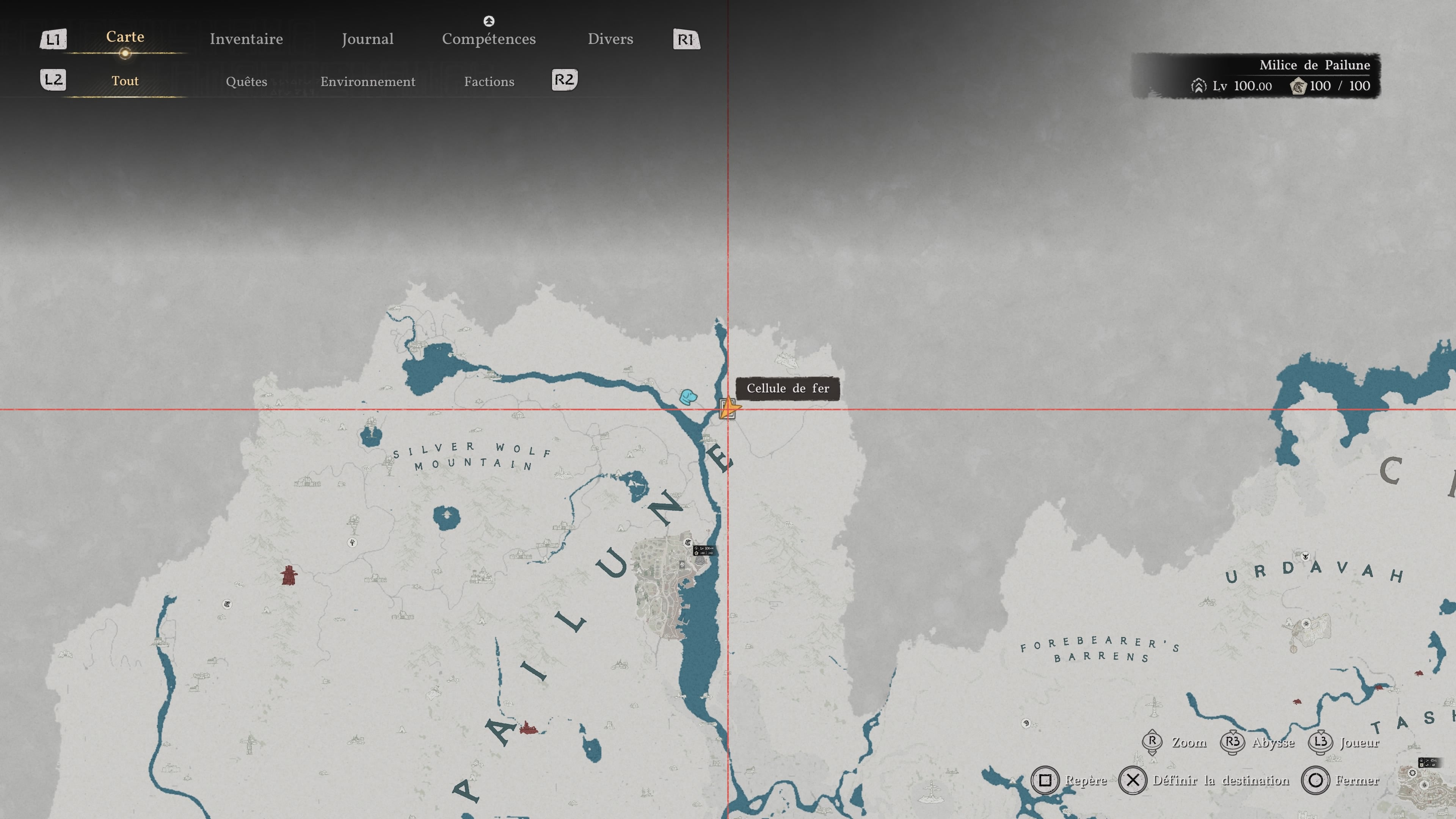Click the tree emblem marker below Silver Wolf Mountain

click(352, 543)
